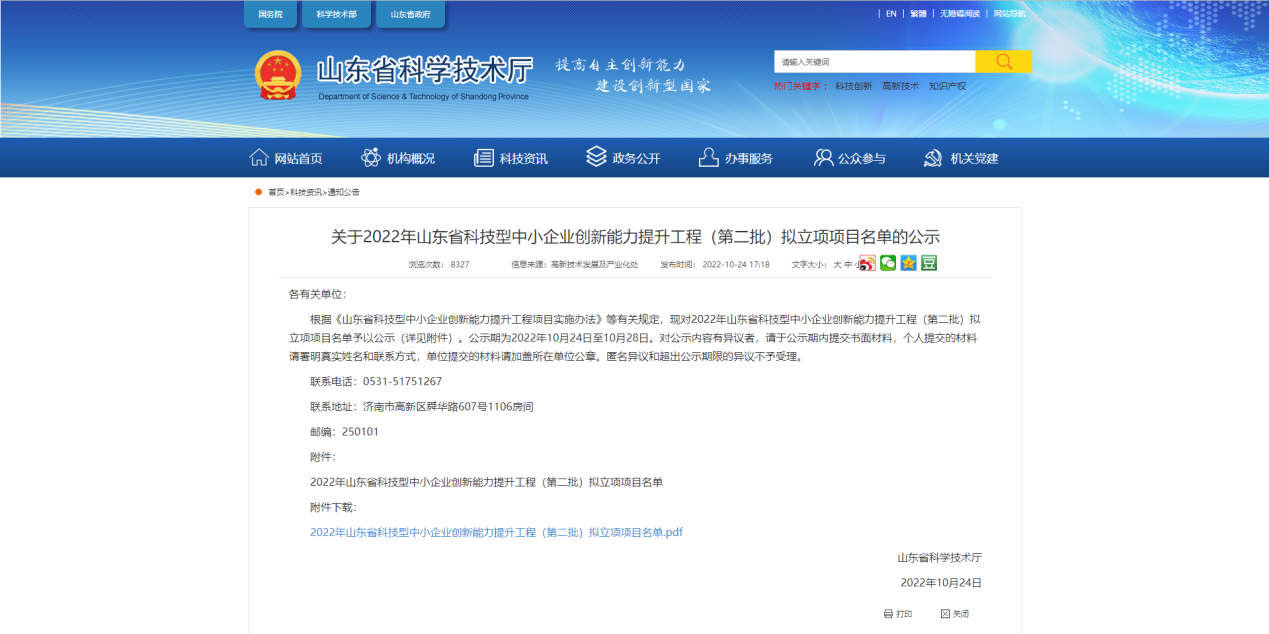The height and width of the screenshot is (634, 1269).
Task: Open 机关党建 in navigation bar
Action: 961,158
